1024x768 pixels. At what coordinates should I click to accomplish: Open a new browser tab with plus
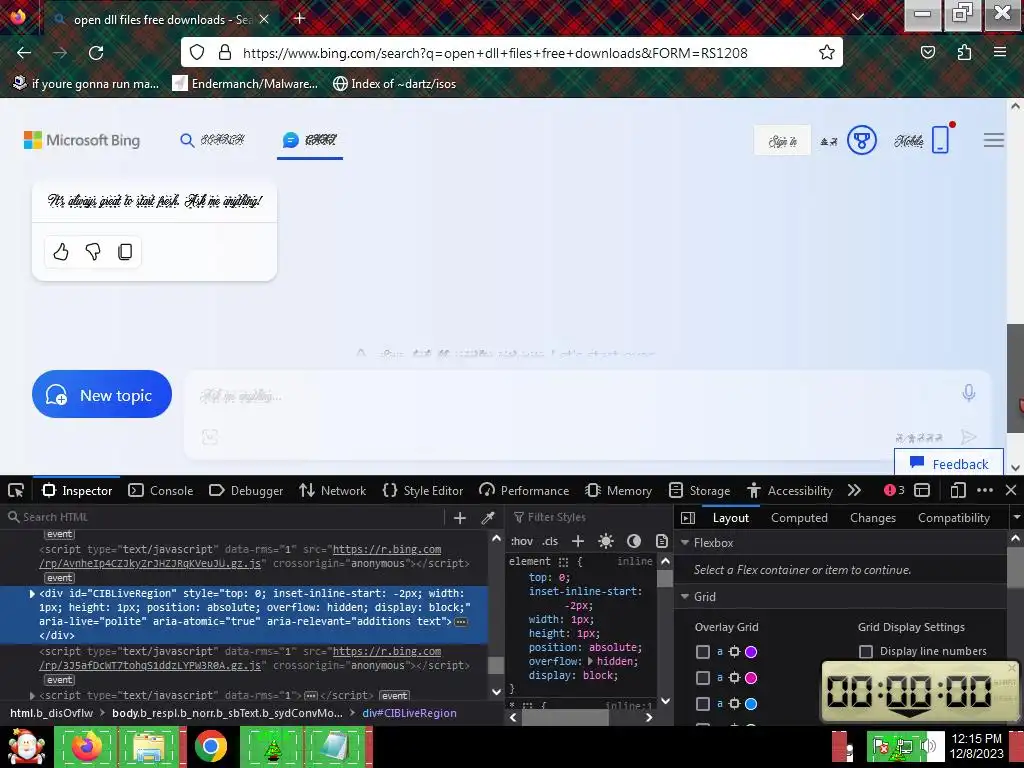coord(300,18)
